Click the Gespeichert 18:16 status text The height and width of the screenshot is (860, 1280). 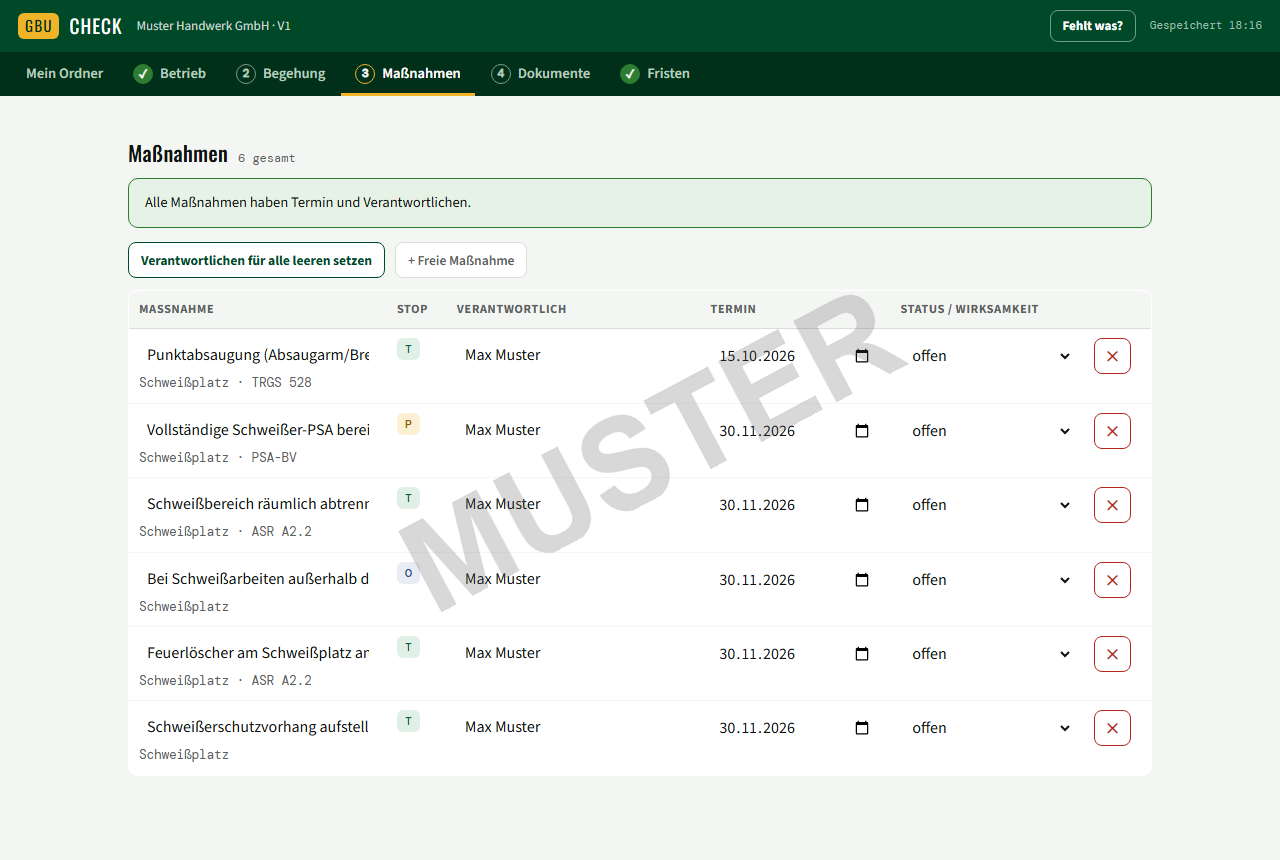1206,26
